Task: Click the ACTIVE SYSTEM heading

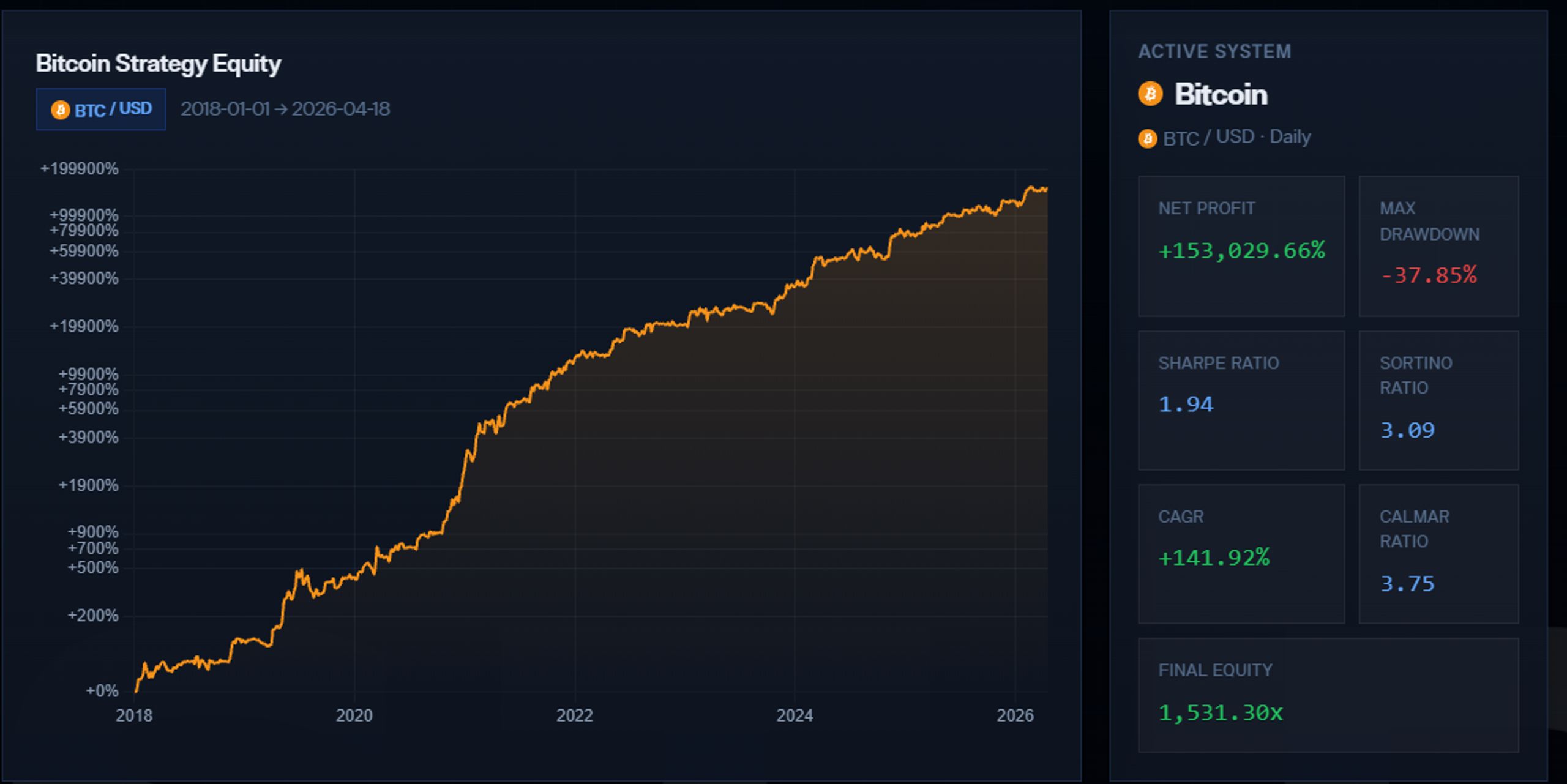Action: 1215,51
